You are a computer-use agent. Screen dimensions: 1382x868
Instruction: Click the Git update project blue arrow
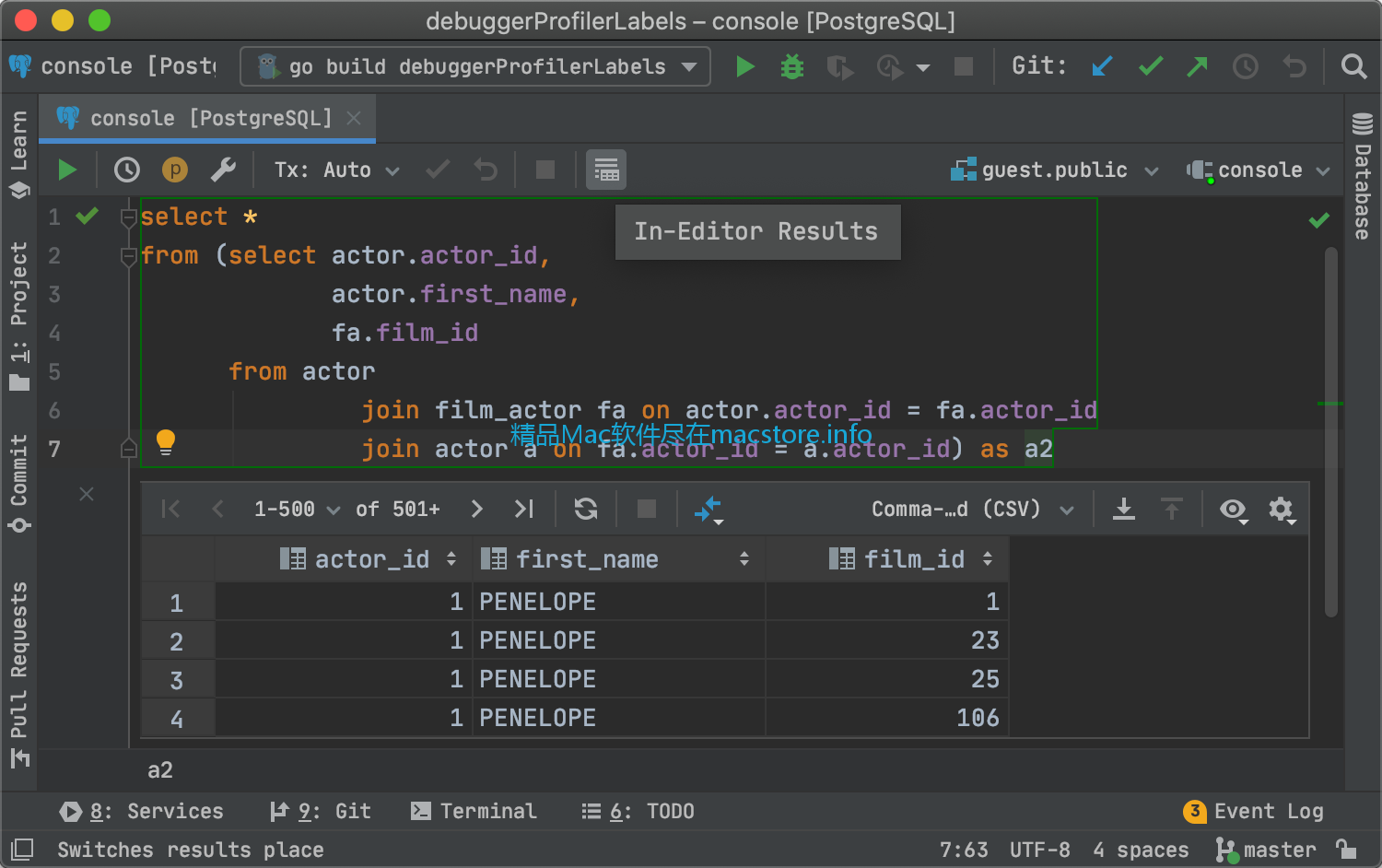coord(1102,66)
